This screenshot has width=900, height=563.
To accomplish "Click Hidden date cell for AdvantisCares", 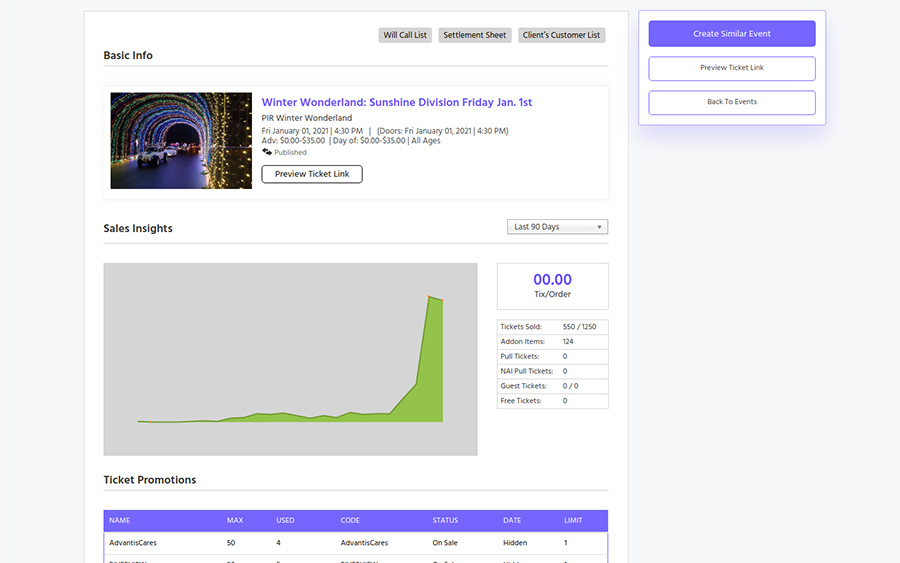I will (x=515, y=543).
